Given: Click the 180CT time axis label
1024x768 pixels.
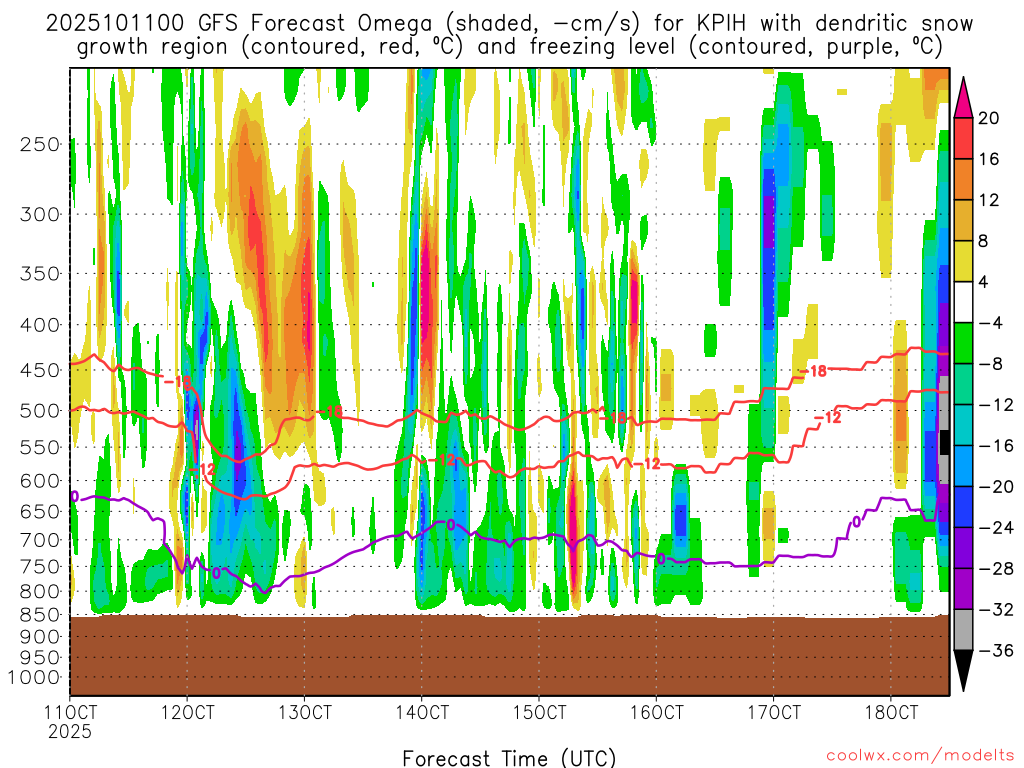Looking at the screenshot, I should click(x=891, y=712).
